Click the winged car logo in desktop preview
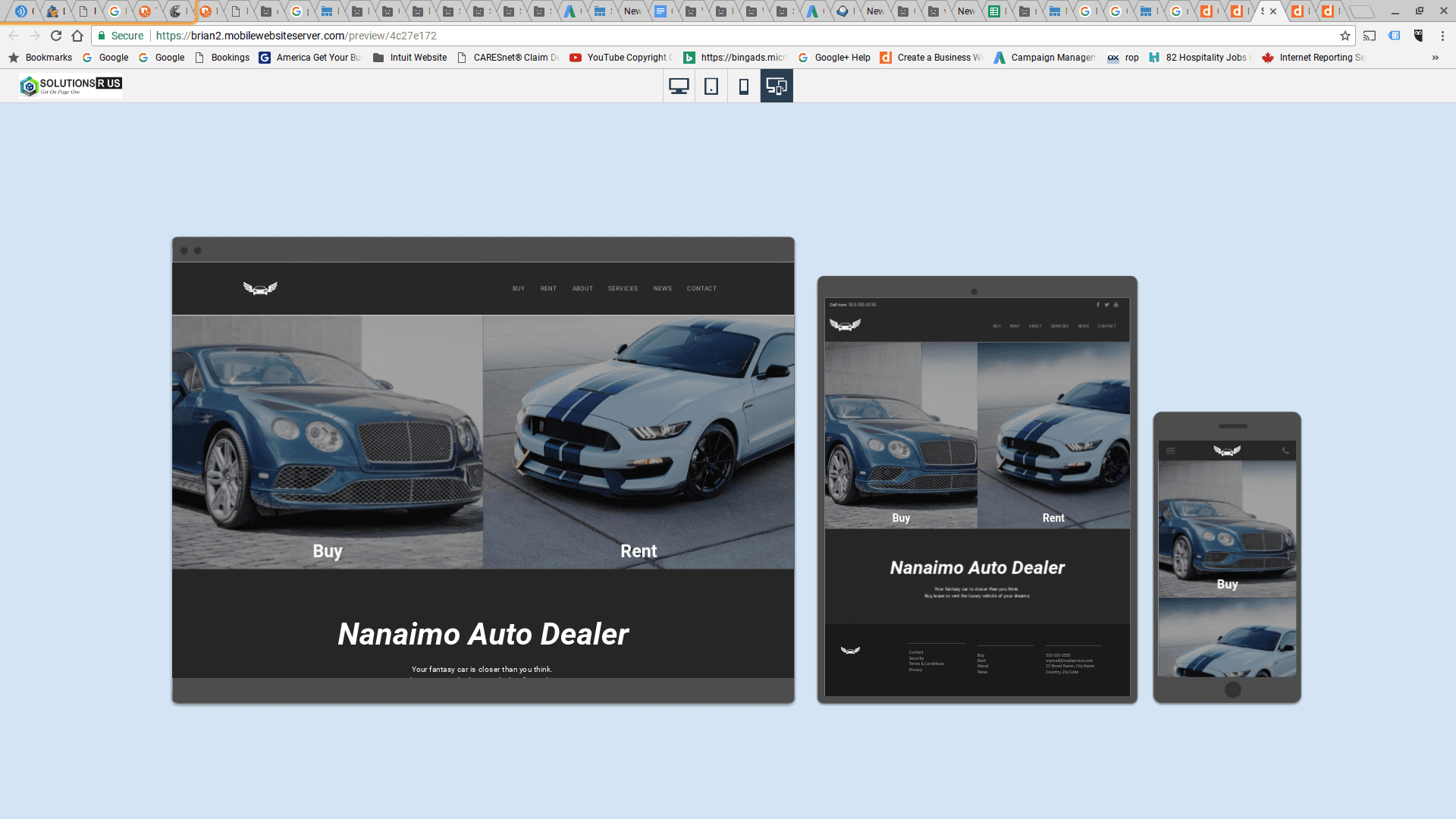 click(260, 288)
